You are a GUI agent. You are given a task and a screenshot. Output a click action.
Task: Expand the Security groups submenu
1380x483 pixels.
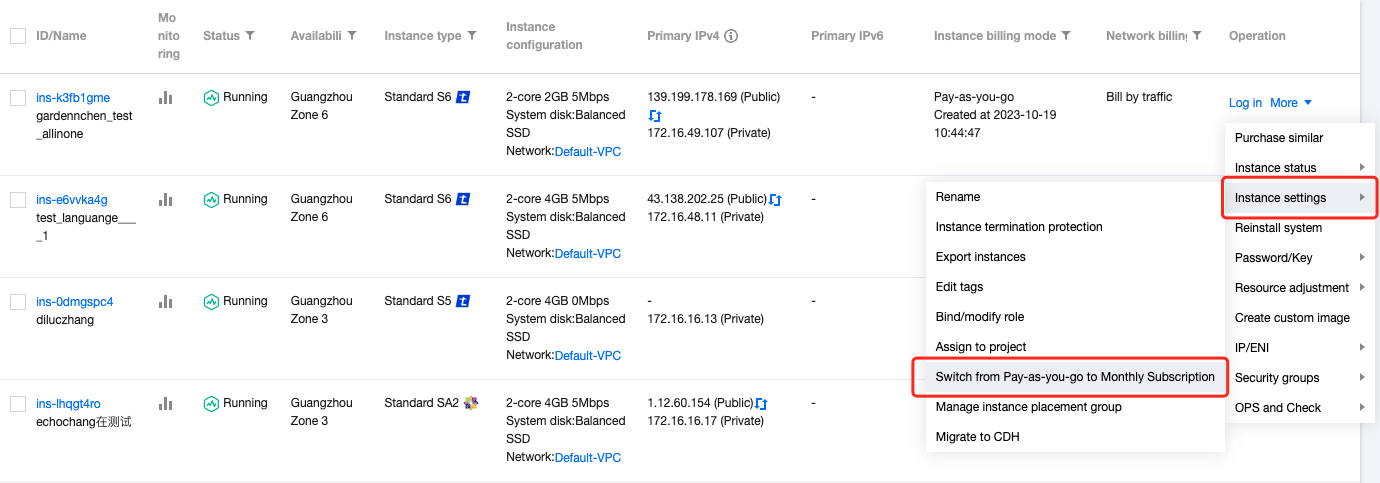pos(1300,378)
